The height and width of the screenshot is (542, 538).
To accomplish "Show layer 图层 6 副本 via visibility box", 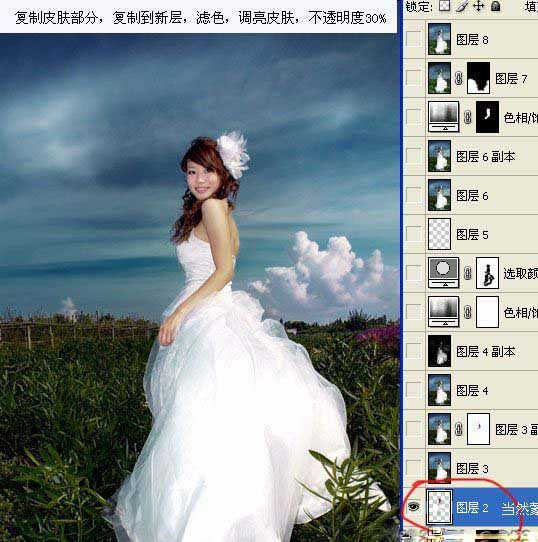I will (414, 156).
